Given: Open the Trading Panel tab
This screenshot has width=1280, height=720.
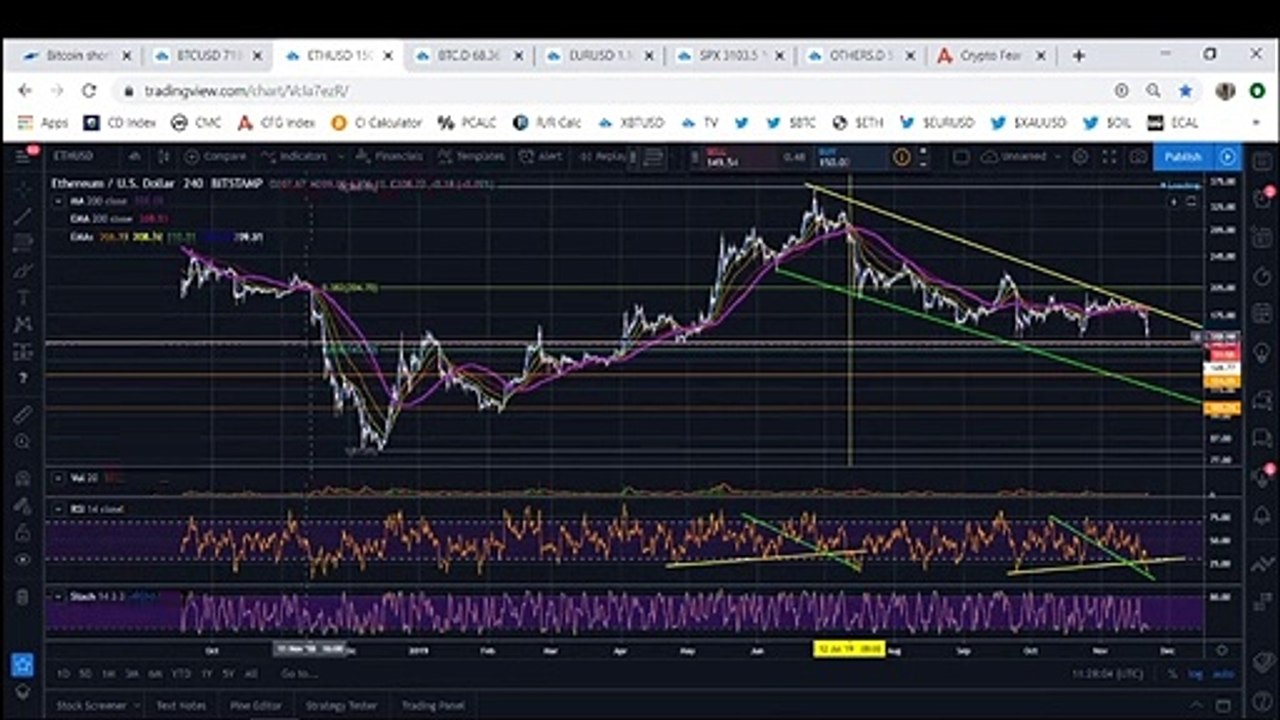Looking at the screenshot, I should [433, 705].
